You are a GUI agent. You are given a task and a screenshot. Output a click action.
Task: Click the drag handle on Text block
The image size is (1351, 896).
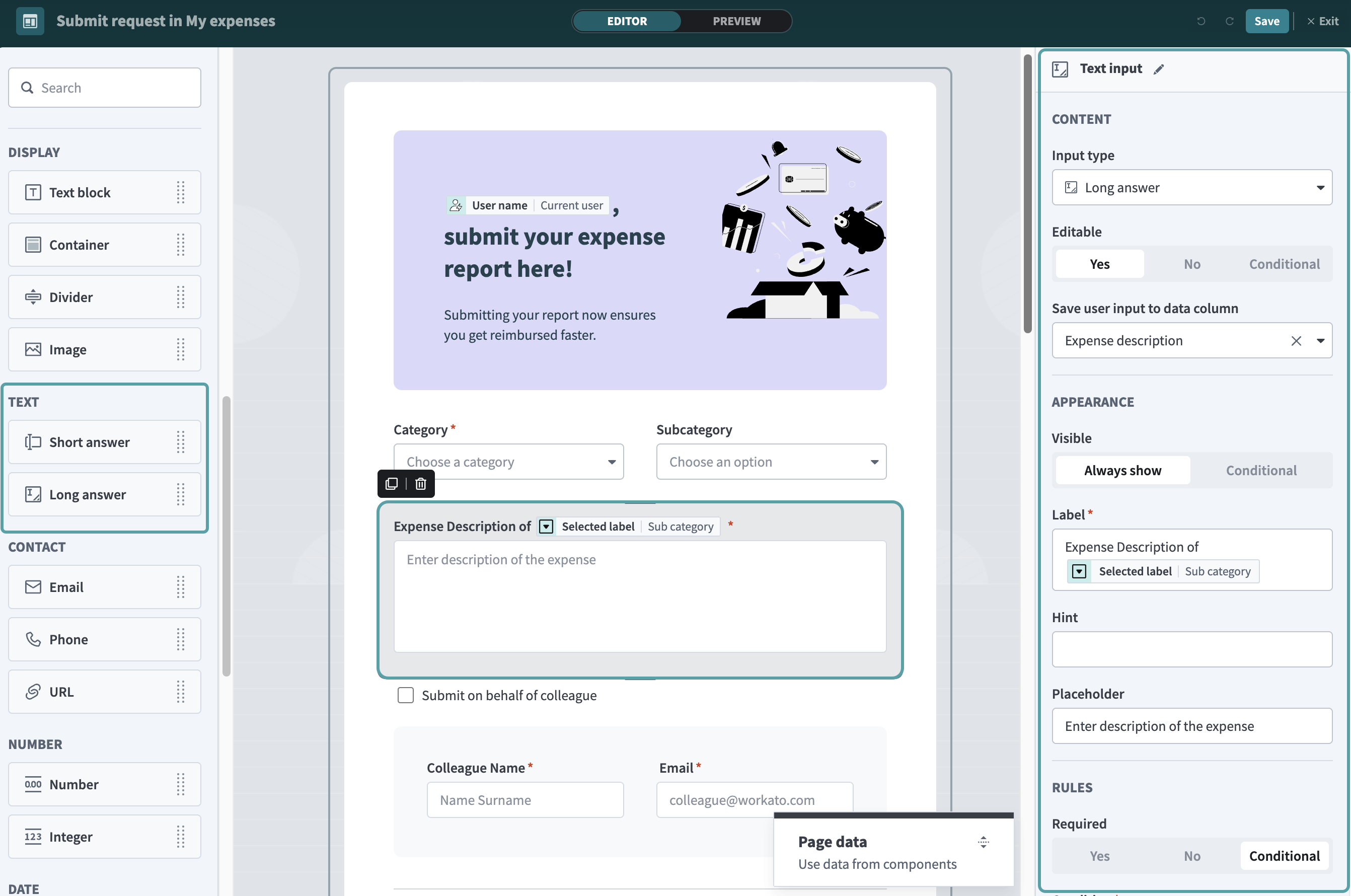[x=181, y=193]
